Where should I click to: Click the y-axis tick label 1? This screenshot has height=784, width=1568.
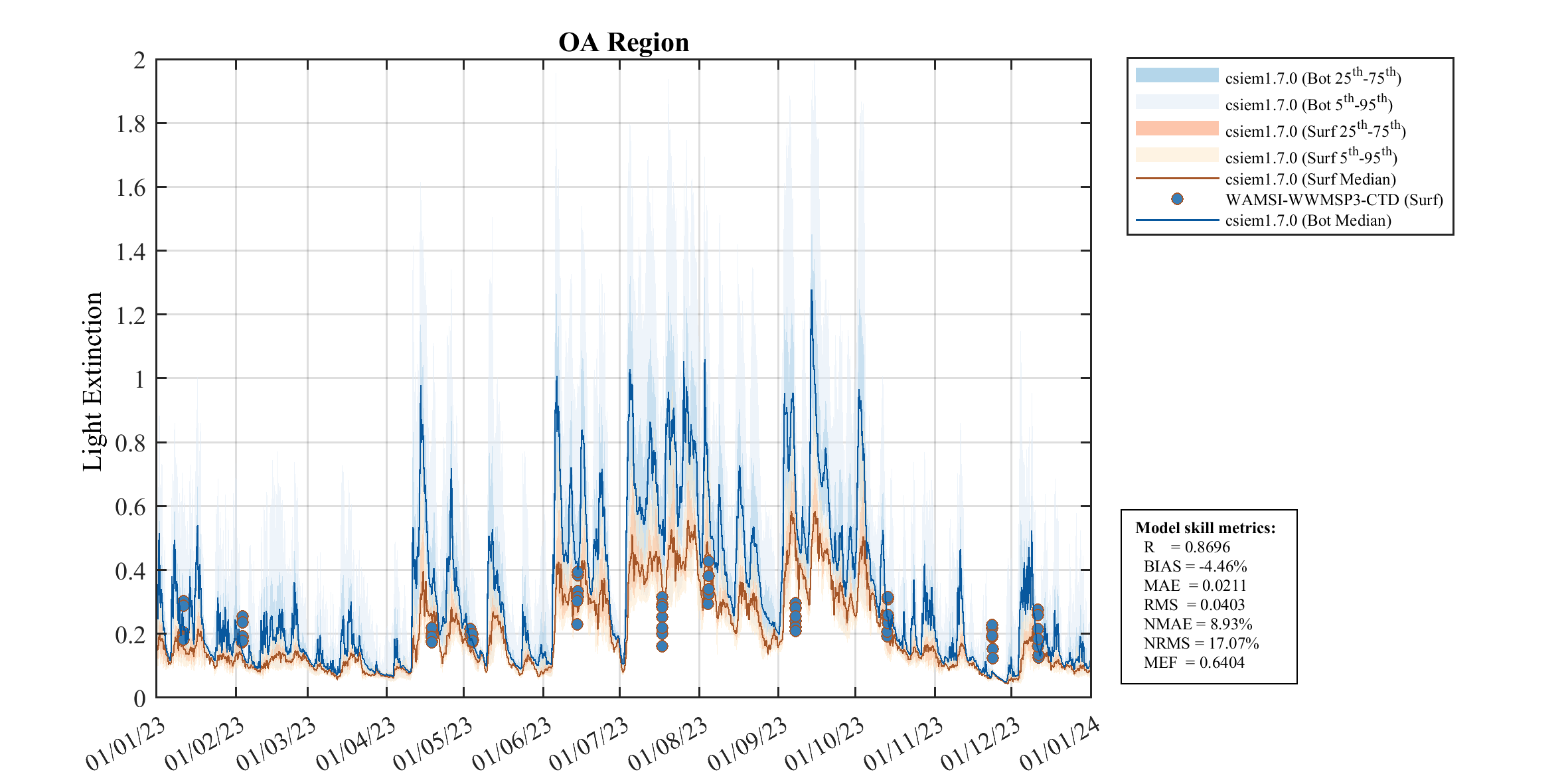pyautogui.click(x=139, y=380)
